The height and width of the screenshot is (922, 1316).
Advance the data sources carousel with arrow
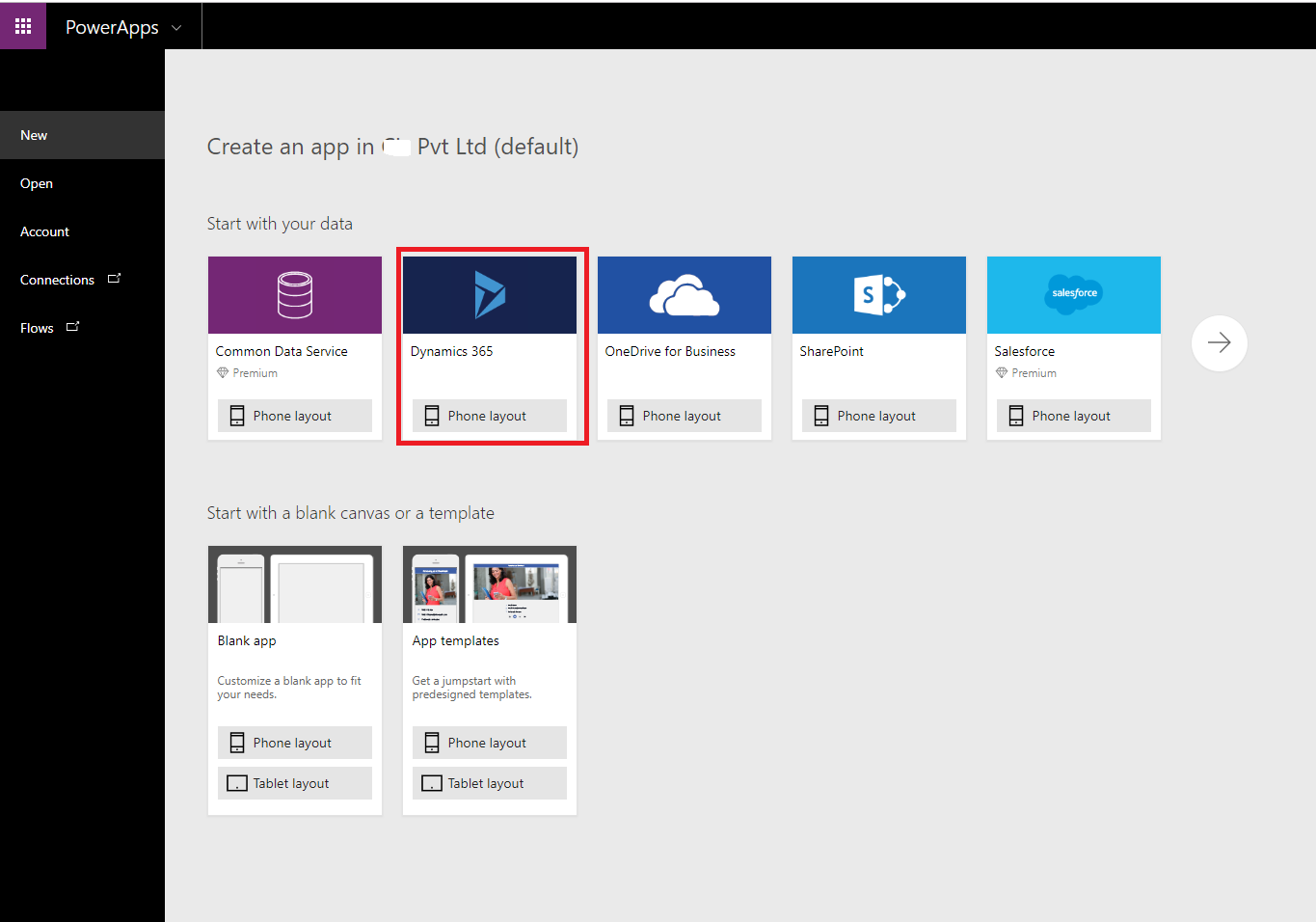click(x=1219, y=342)
